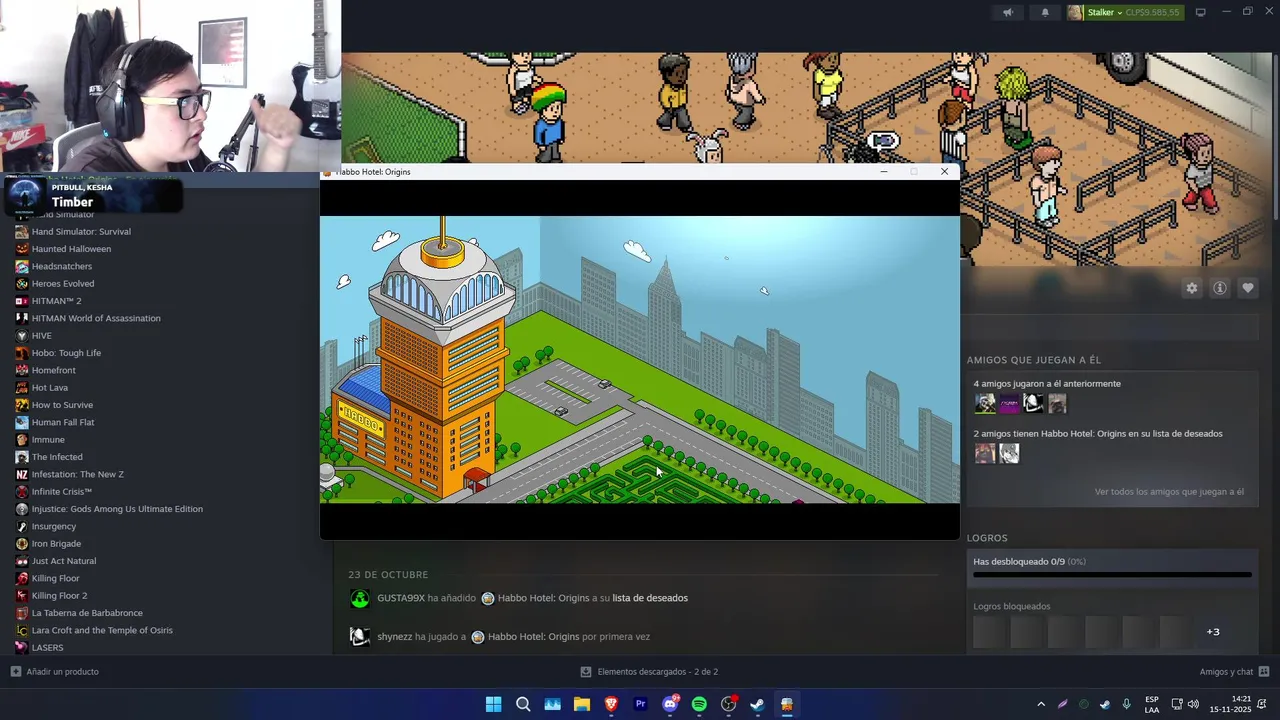Click Steam library page scrollbar
The image size is (1280, 720).
pyautogui.click(x=1274, y=135)
